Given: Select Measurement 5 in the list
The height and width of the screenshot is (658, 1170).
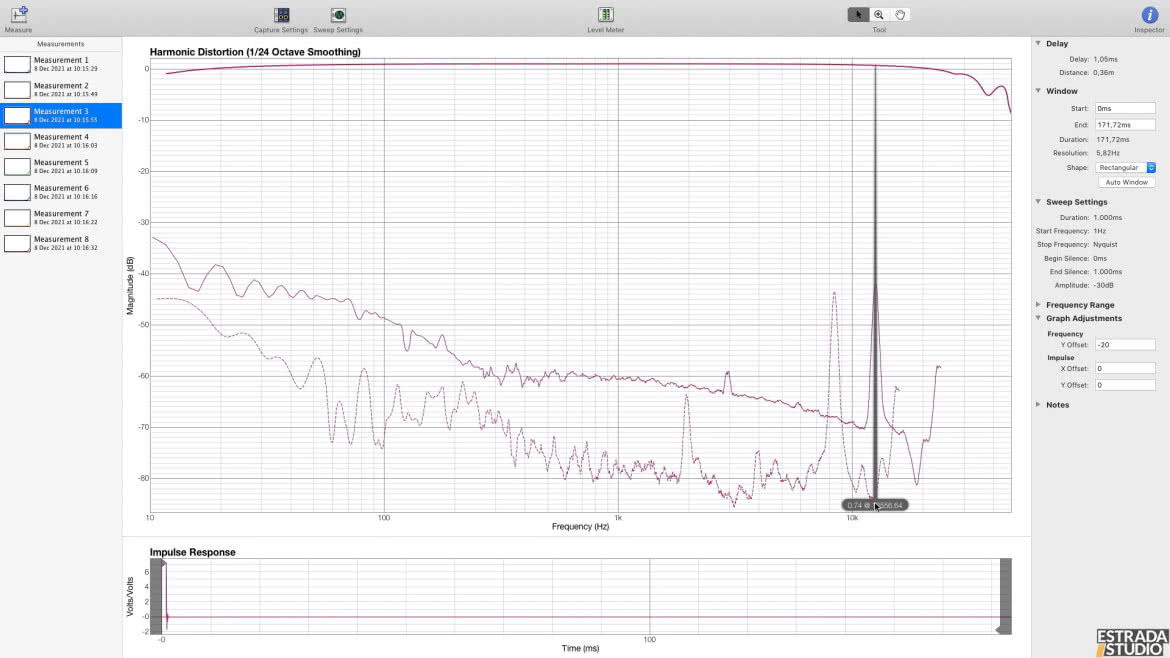Looking at the screenshot, I should coord(61,166).
